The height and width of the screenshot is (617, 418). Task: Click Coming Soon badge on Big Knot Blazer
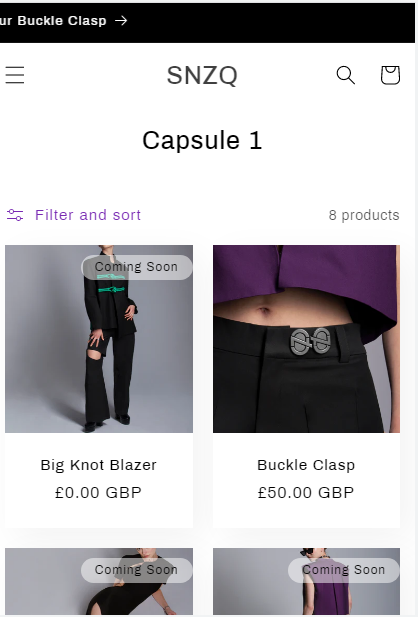[x=137, y=267]
